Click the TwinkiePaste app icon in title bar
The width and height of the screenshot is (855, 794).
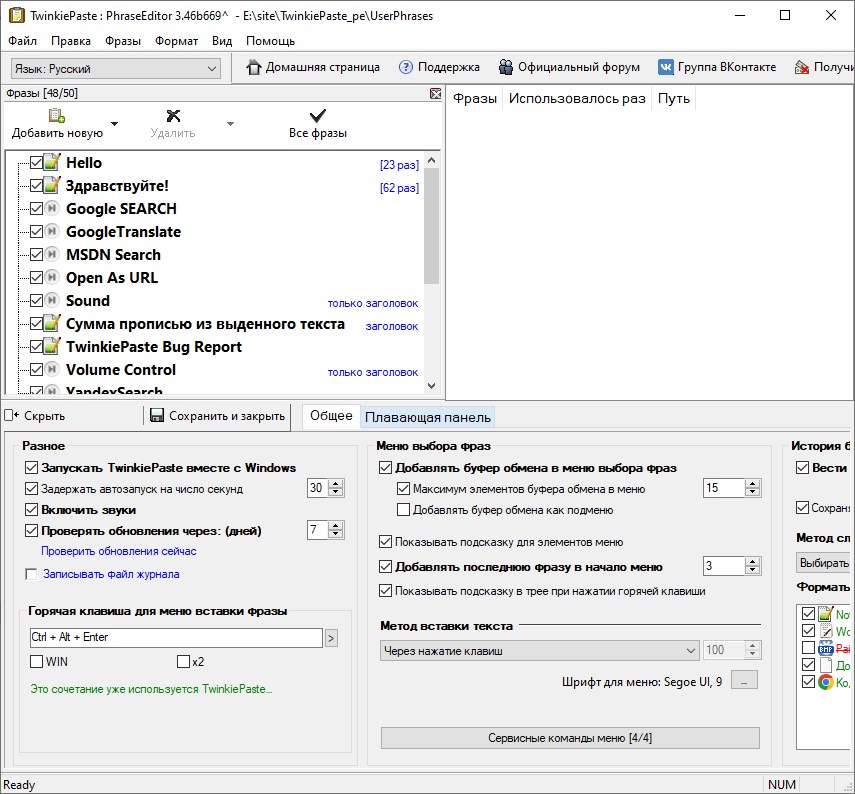[x=17, y=15]
